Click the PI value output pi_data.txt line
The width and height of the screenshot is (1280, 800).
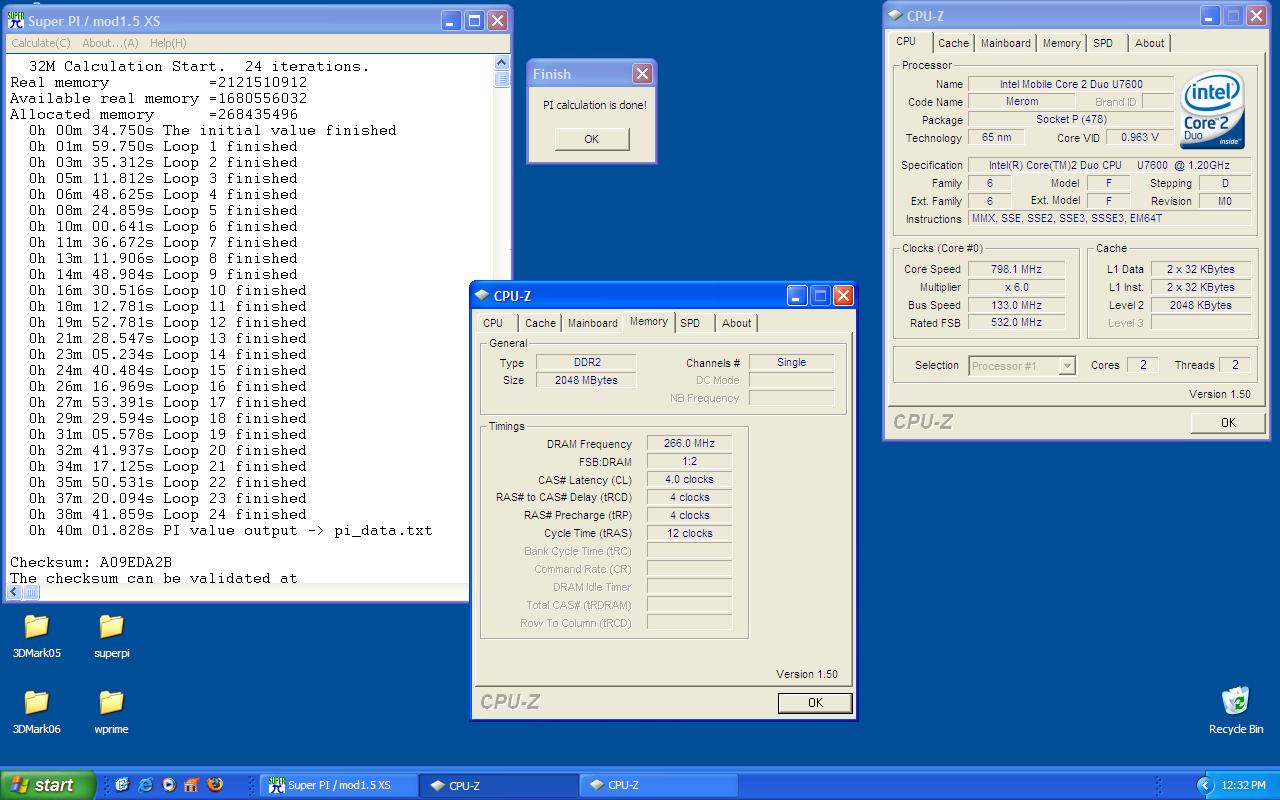click(231, 531)
